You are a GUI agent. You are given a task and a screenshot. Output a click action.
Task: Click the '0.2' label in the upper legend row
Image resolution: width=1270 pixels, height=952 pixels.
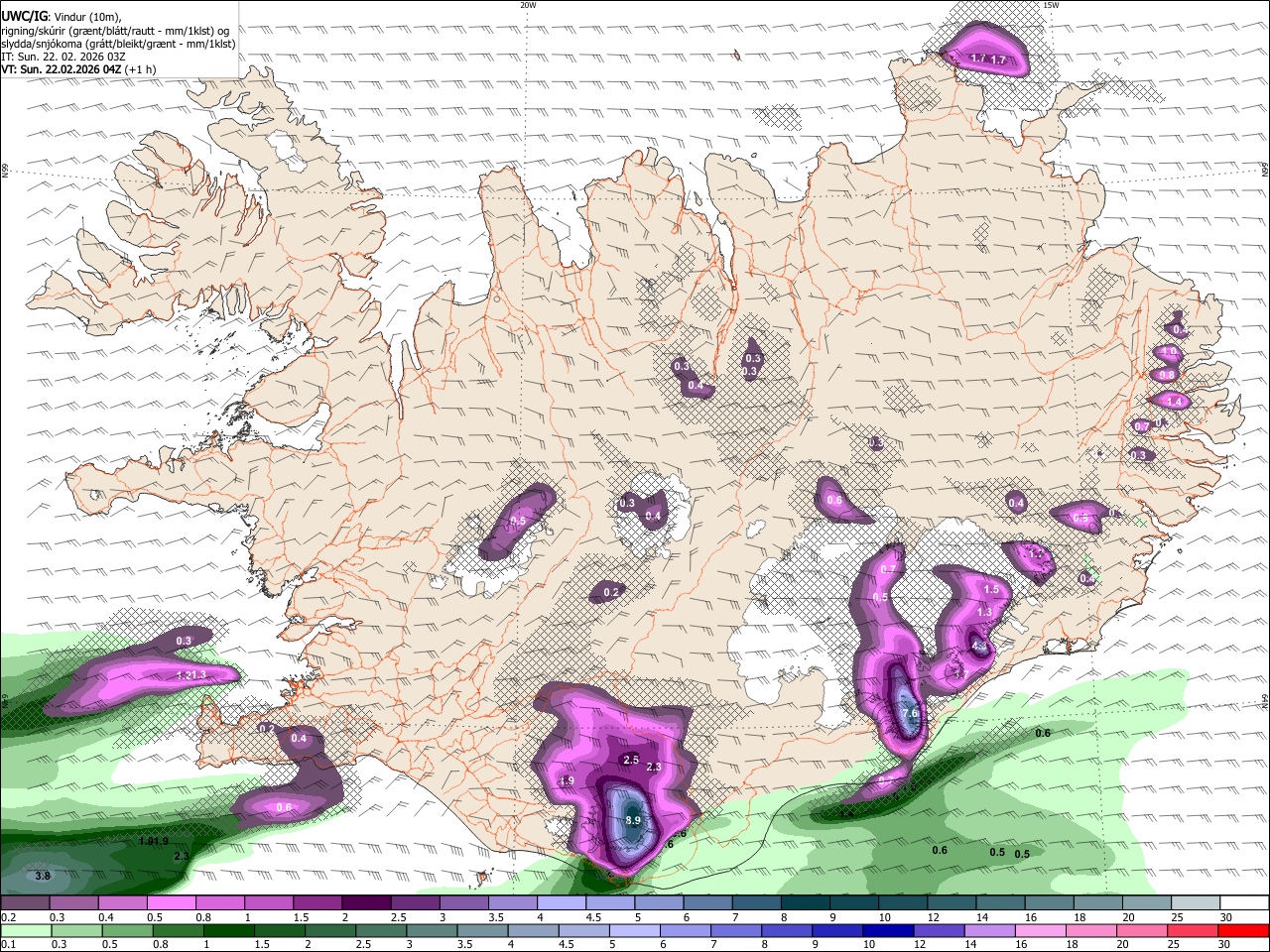[8, 917]
